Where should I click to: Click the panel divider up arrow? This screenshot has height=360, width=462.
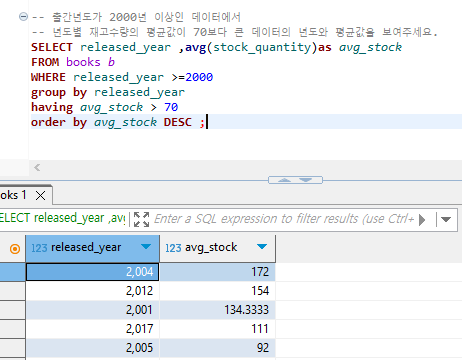[284, 180]
